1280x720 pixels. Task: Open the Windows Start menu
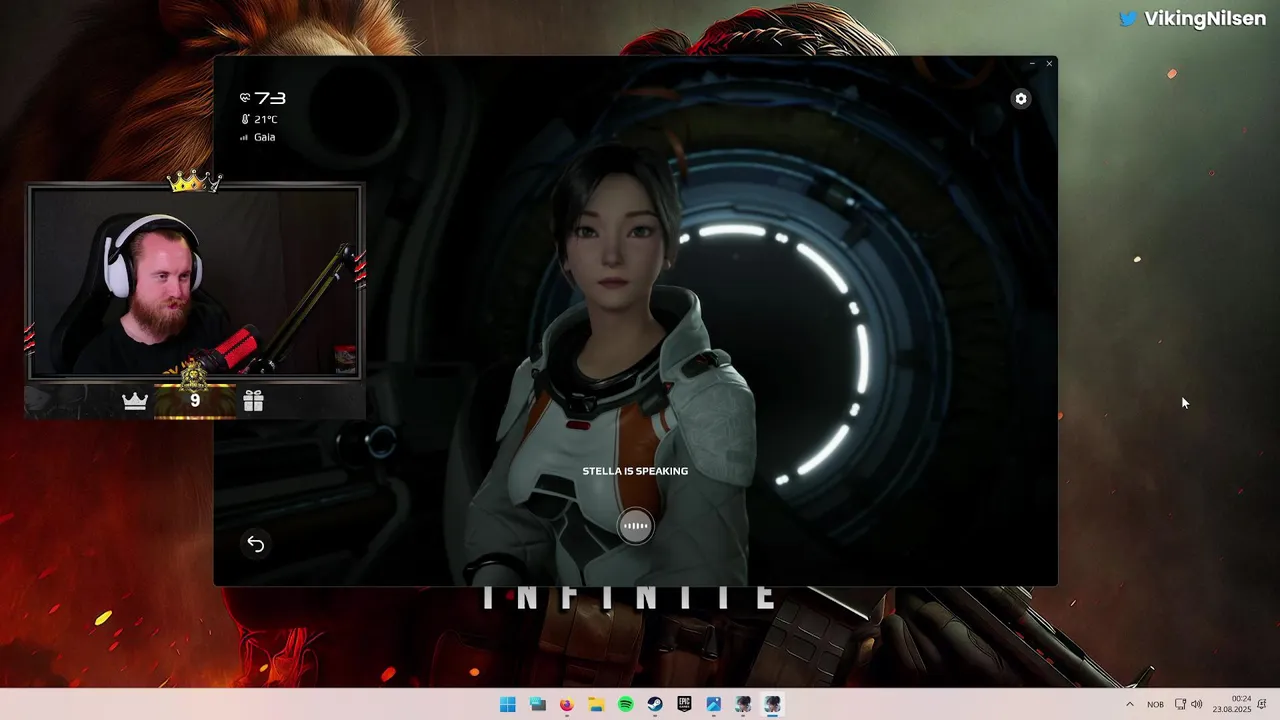coord(508,705)
